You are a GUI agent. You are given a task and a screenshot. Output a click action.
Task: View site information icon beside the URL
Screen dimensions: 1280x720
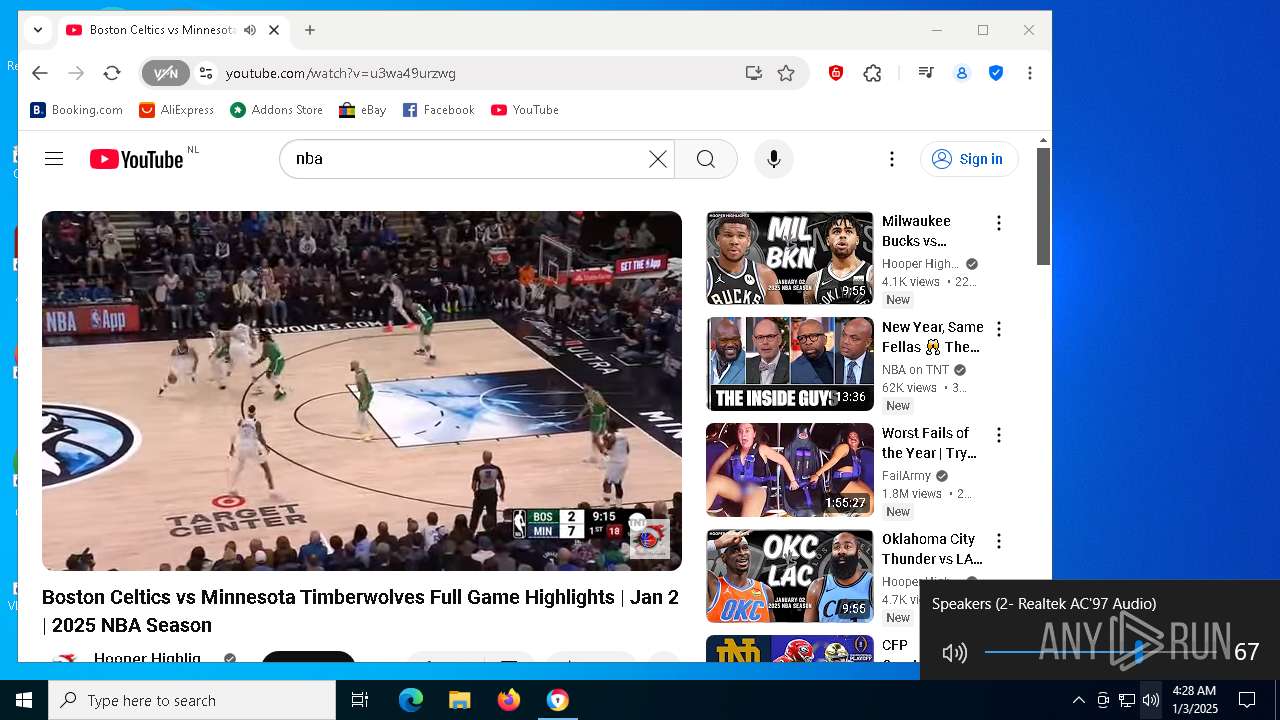click(206, 73)
